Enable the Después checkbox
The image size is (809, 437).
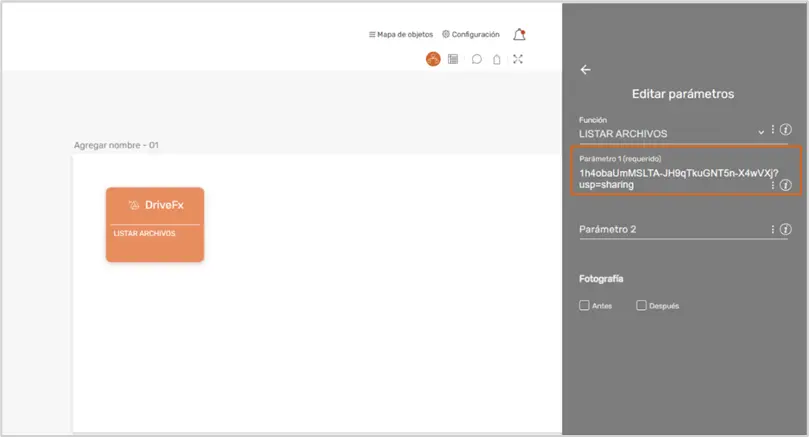(x=641, y=305)
